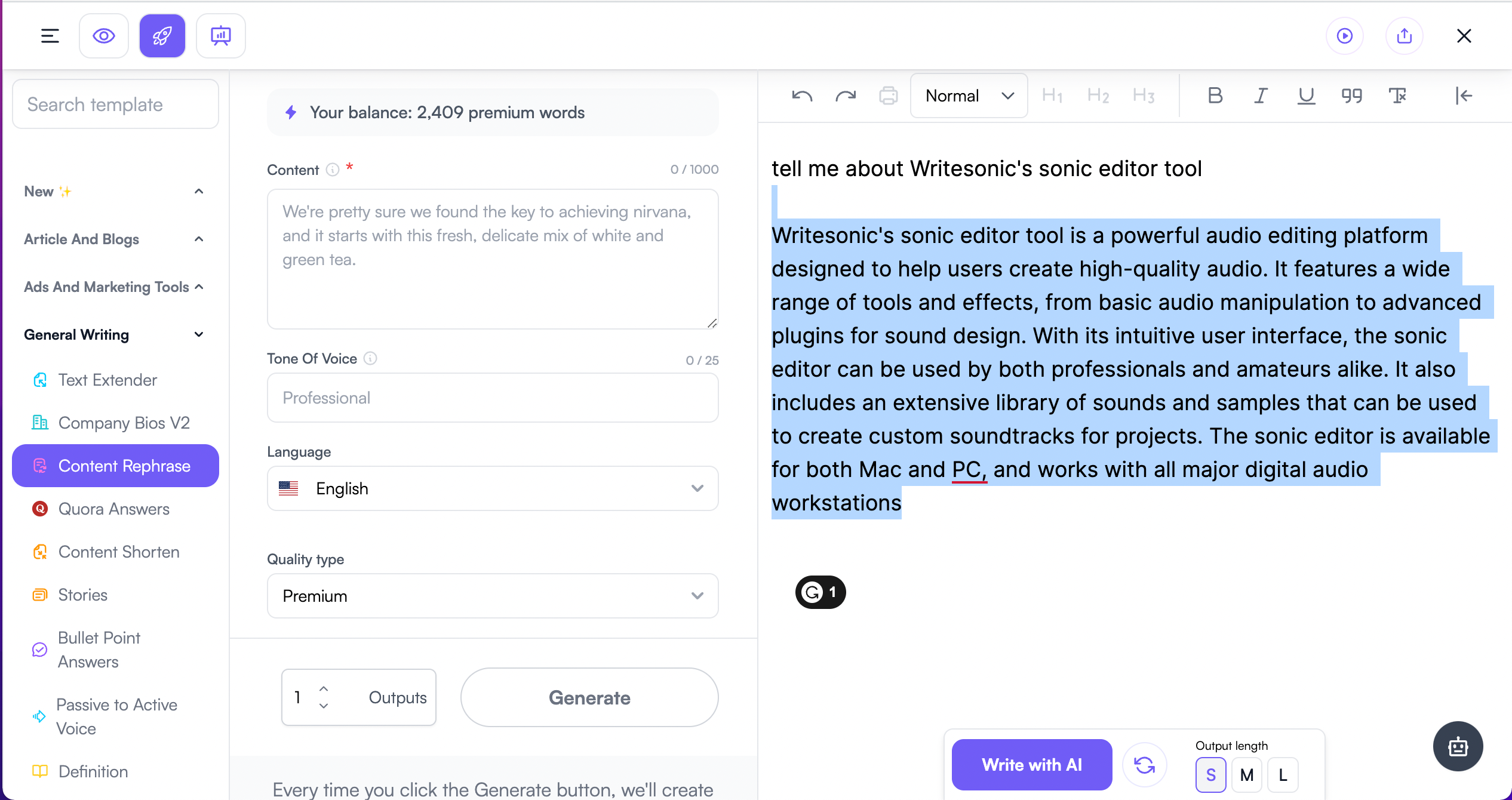The image size is (1512, 800).
Task: Open Content Shorten template
Action: point(115,552)
